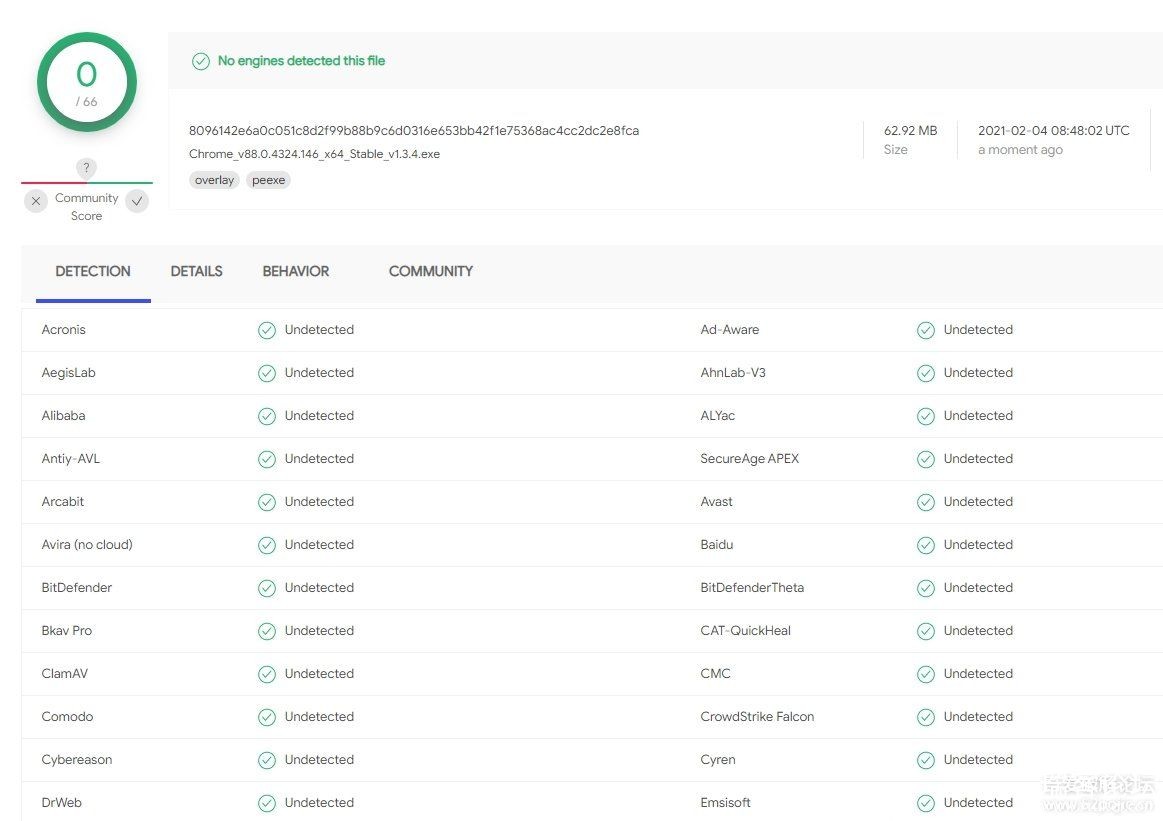
Task: Click the 0/66 detection score circle
Action: (x=87, y=82)
